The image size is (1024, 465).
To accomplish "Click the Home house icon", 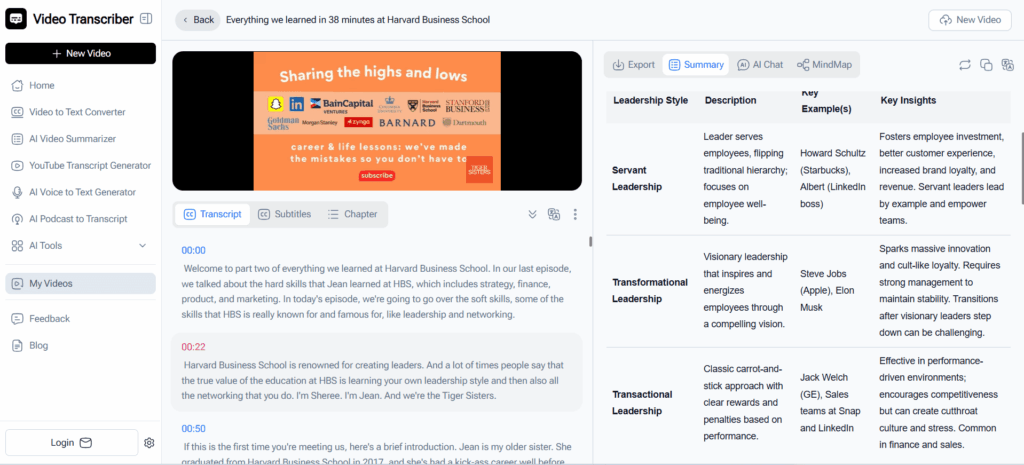I will (x=18, y=86).
